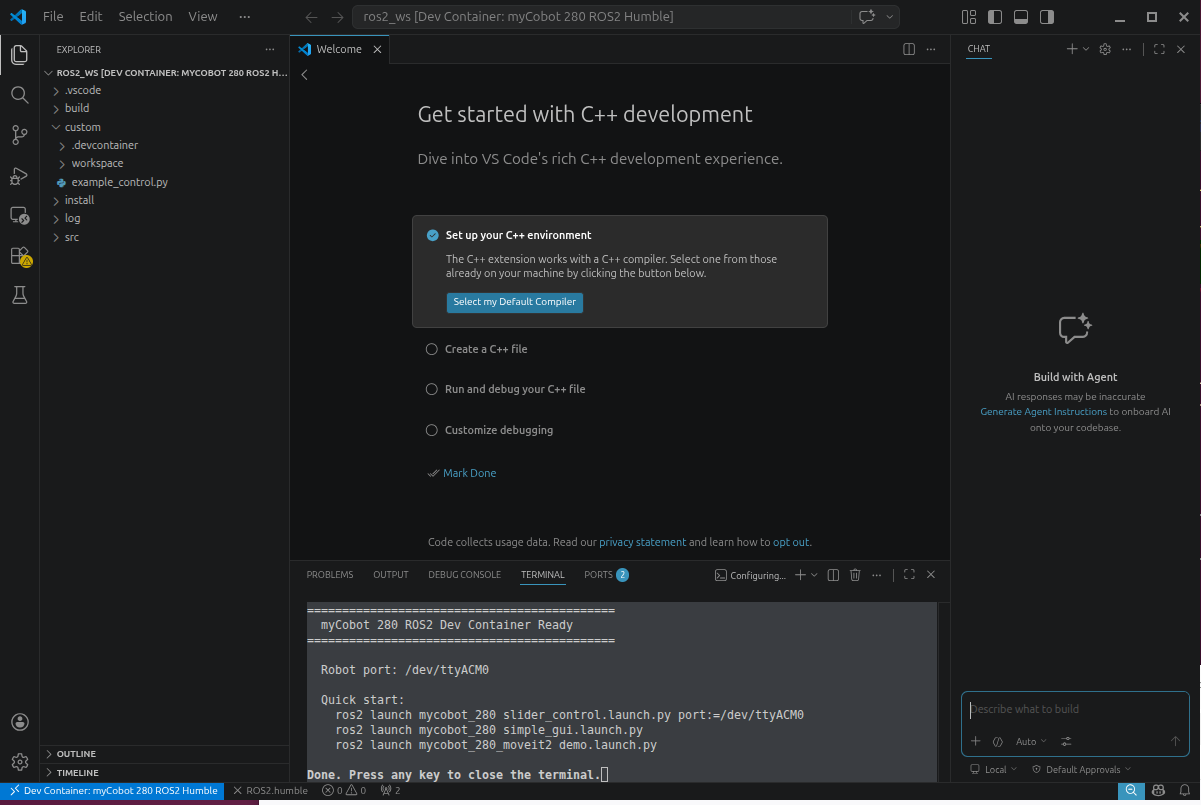Click the Dev Container remote indicator
The height and width of the screenshot is (805, 1201).
pos(112,790)
